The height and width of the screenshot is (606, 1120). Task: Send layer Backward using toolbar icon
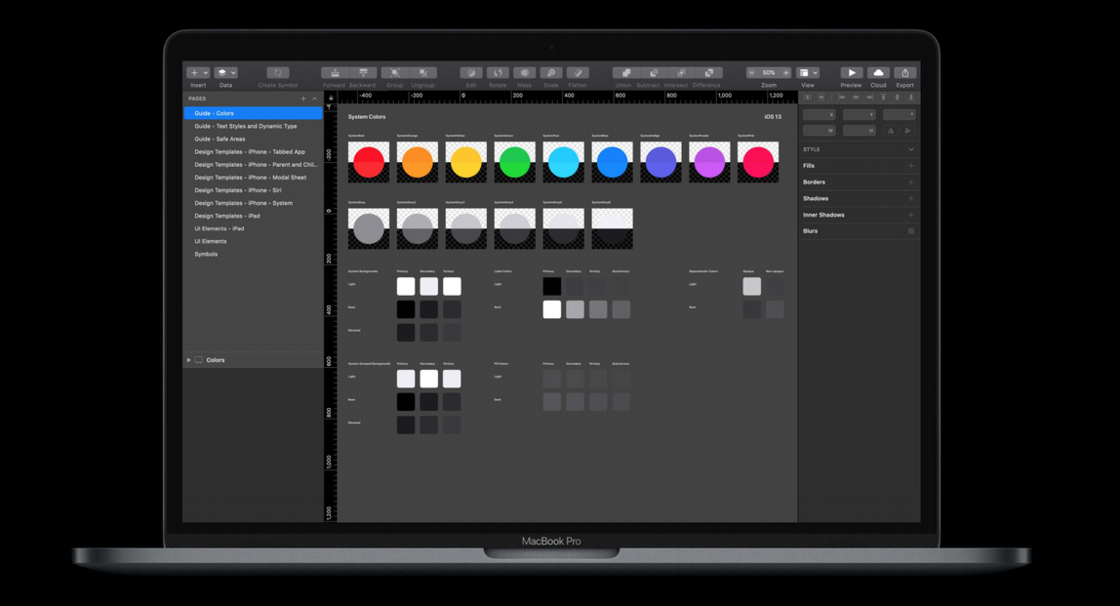click(363, 73)
